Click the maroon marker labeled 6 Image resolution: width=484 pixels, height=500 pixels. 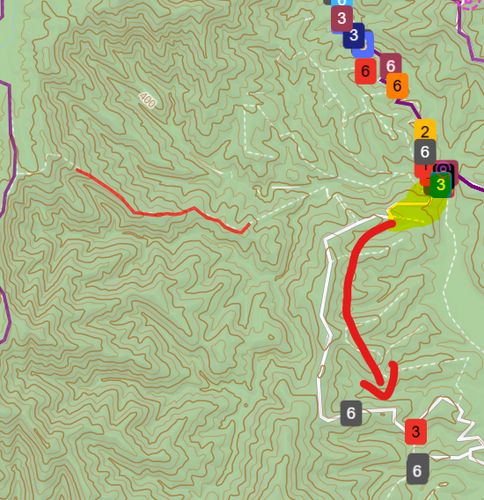pyautogui.click(x=391, y=66)
